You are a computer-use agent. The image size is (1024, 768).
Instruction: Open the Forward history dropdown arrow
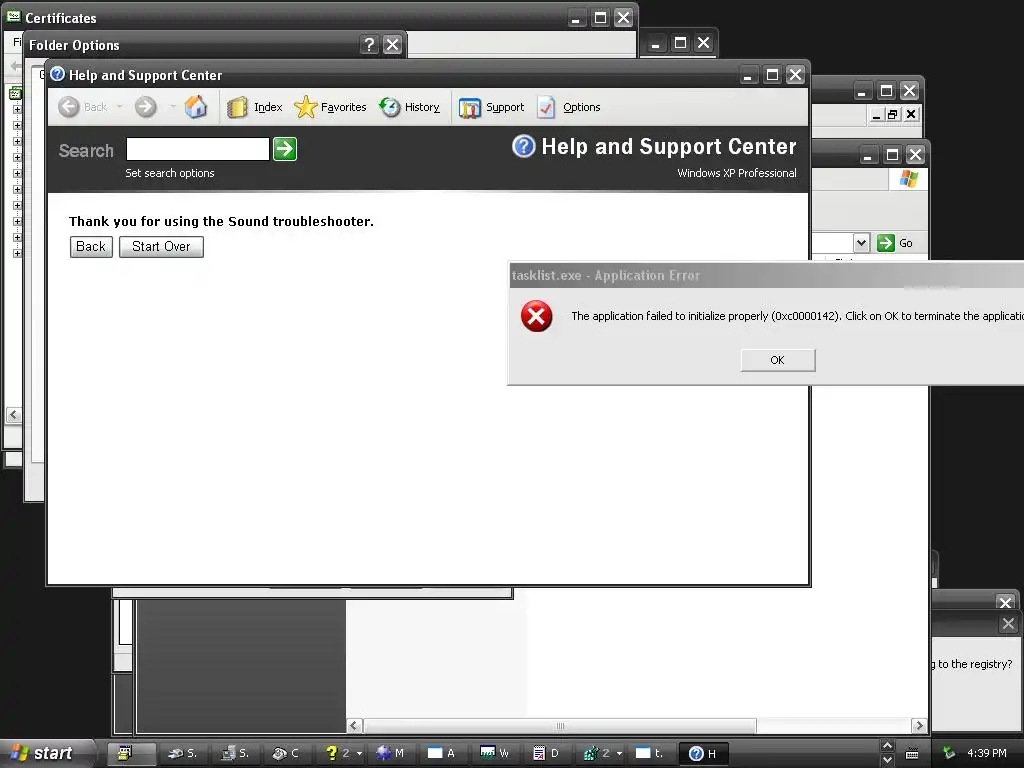pos(172,106)
